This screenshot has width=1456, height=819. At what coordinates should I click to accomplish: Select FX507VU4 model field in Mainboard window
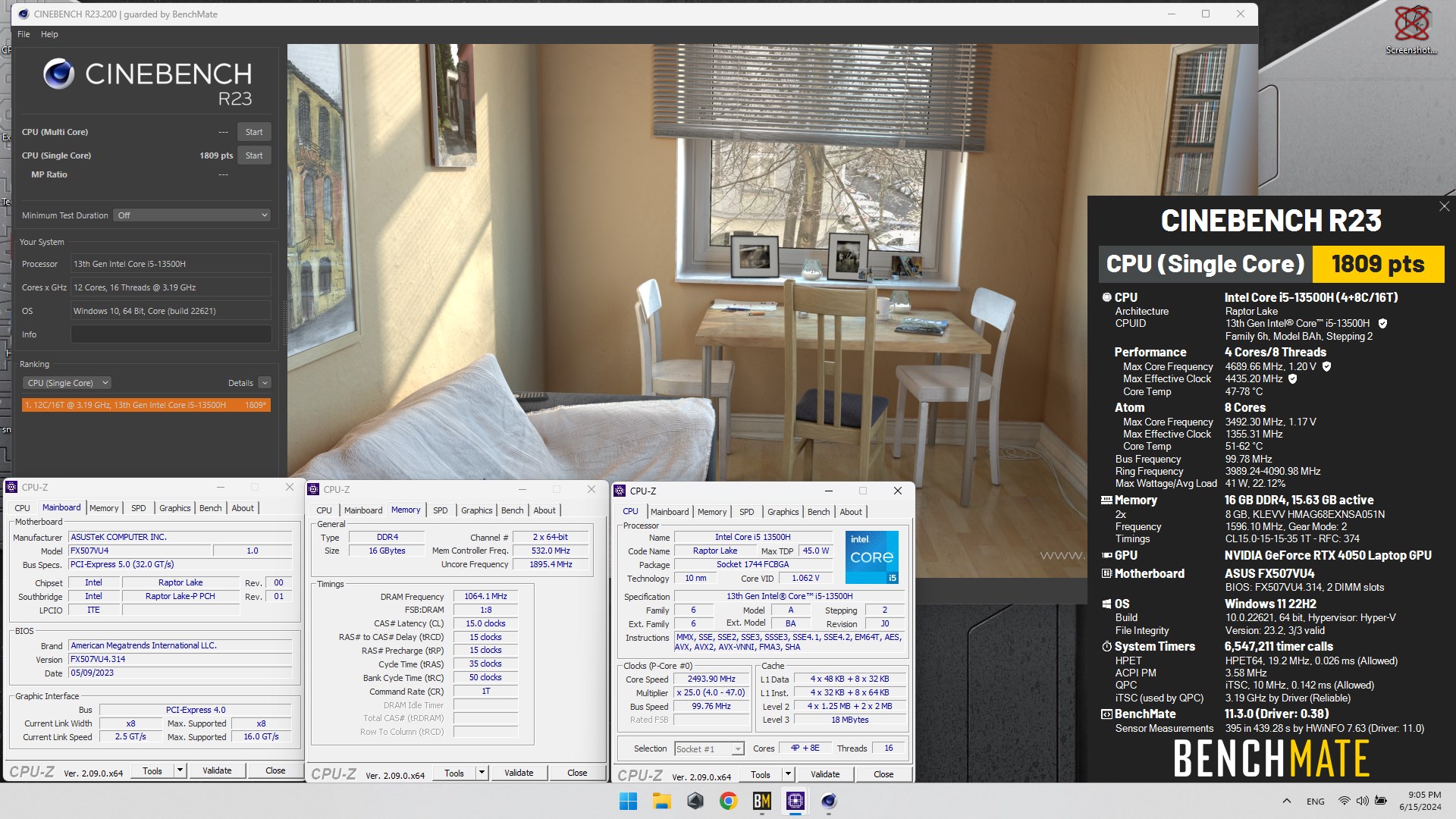pos(140,551)
